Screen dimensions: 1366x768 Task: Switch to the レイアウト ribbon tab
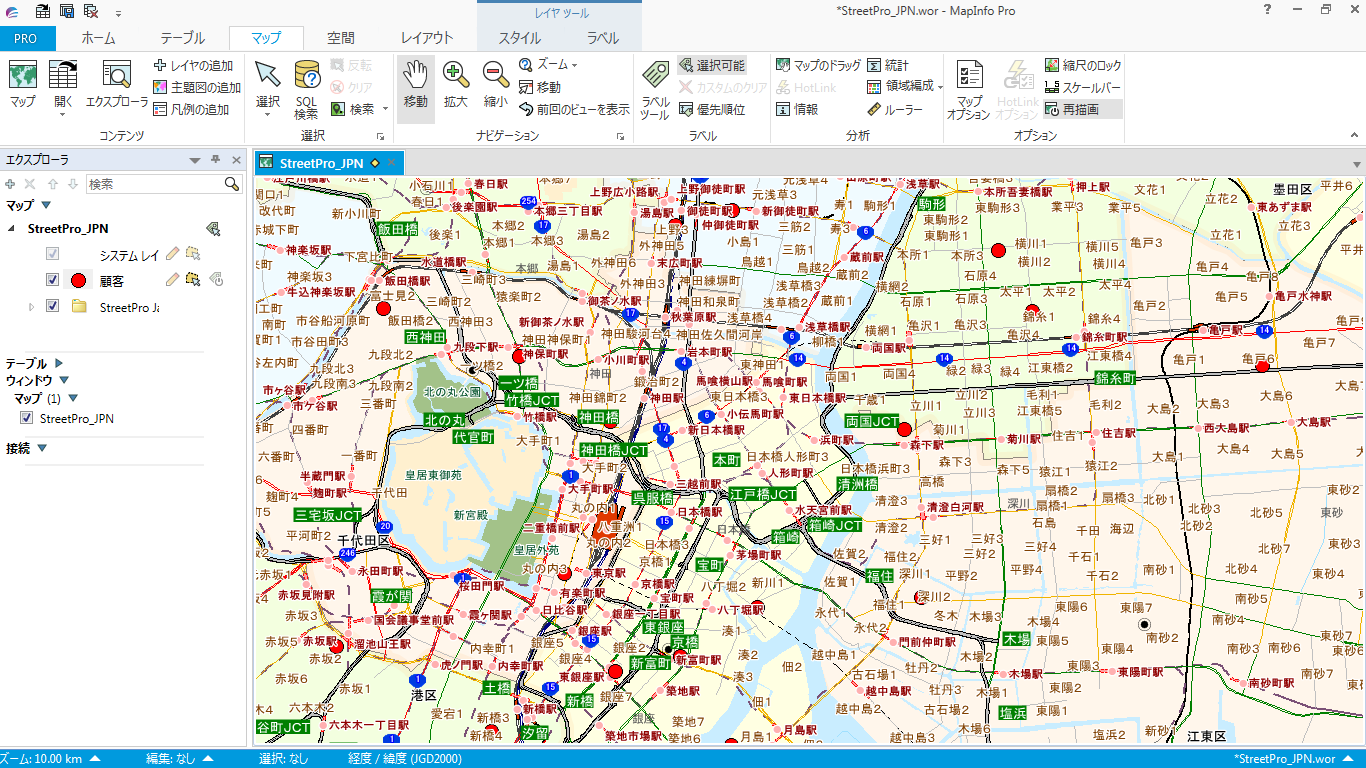pyautogui.click(x=427, y=38)
